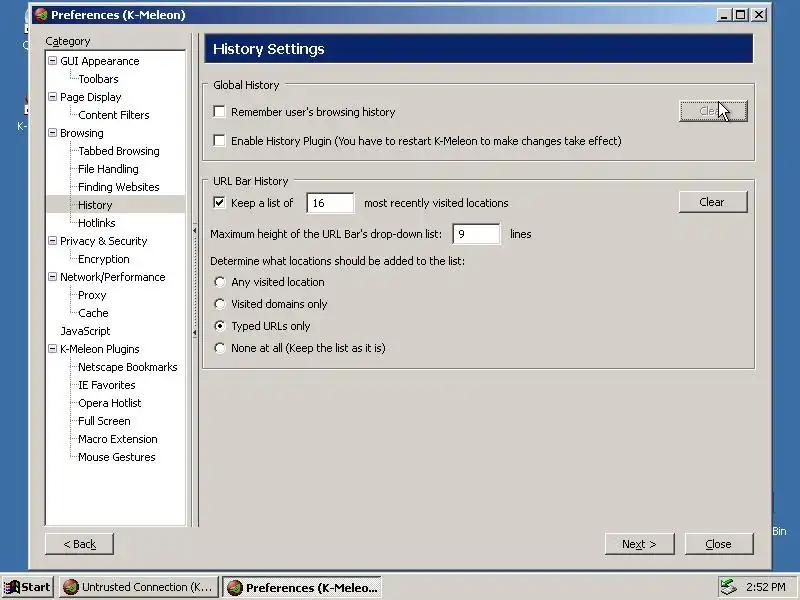Image resolution: width=800 pixels, height=600 pixels.
Task: Go to Tabbed Browsing preferences
Action: [118, 151]
